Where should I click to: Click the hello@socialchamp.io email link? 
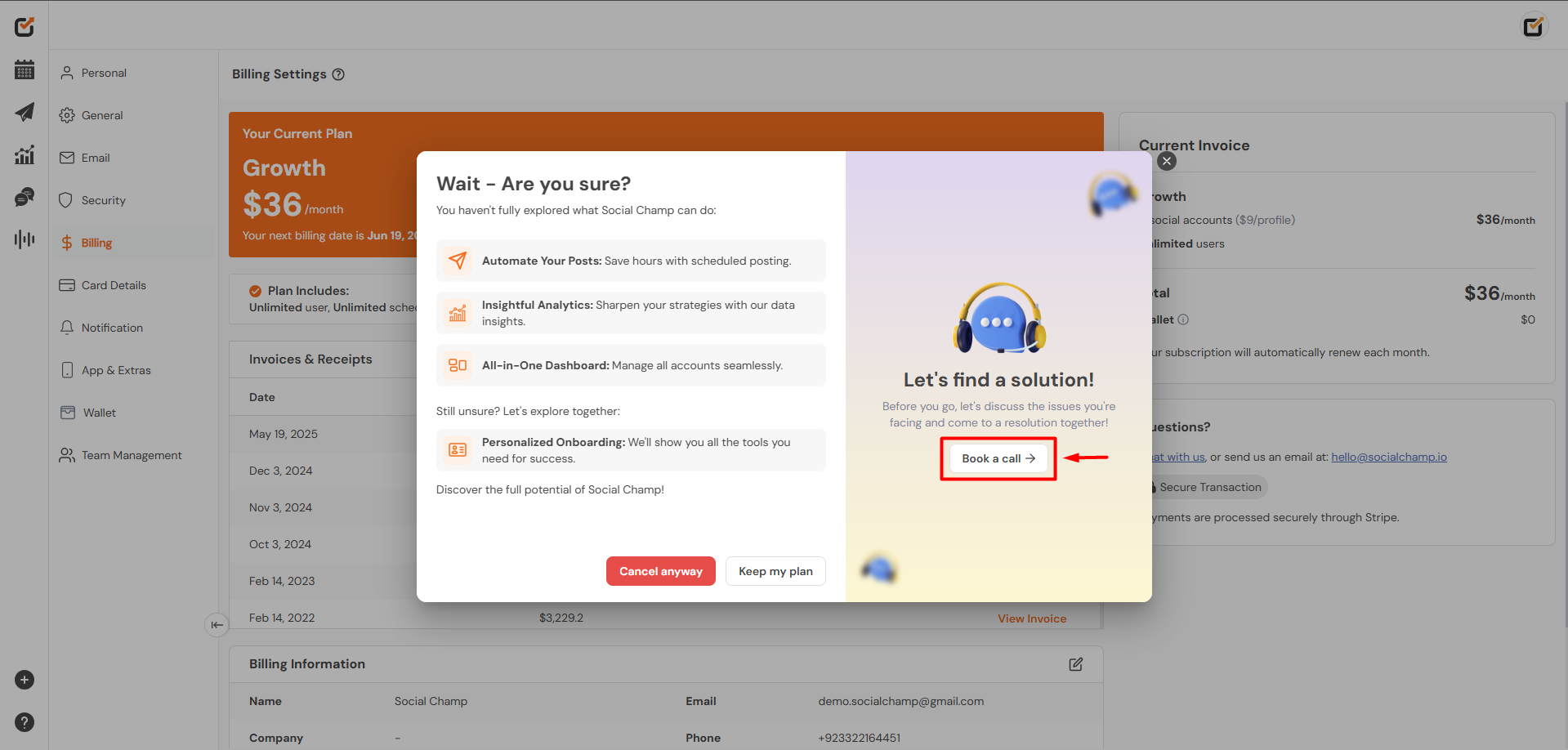click(x=1389, y=457)
